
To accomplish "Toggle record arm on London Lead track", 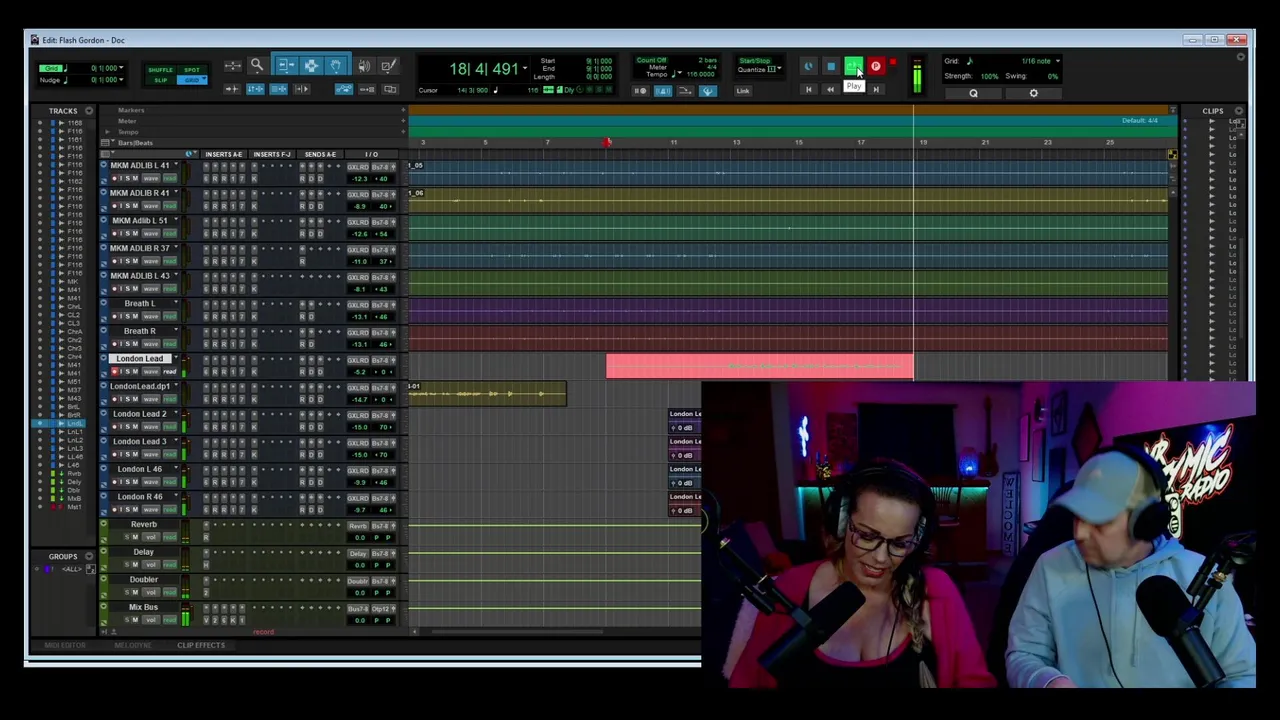I will (x=115, y=372).
